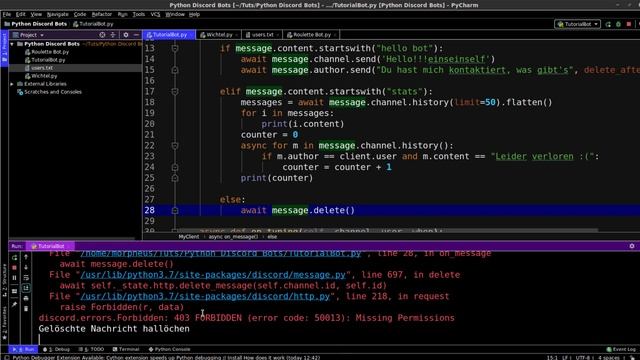Viewport: 640px width, 360px height.
Task: Open the Event Log
Action: [x=621, y=349]
